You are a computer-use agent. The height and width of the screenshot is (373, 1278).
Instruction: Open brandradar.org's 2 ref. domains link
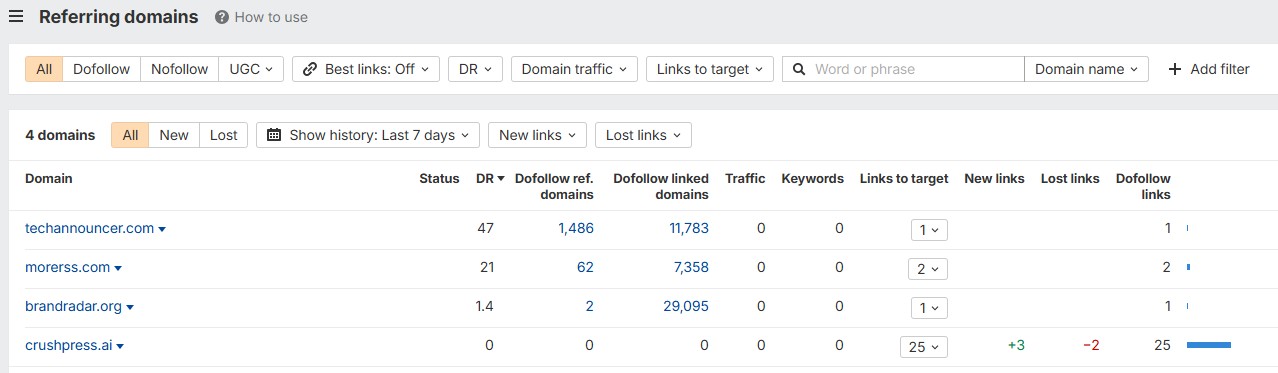(x=589, y=306)
